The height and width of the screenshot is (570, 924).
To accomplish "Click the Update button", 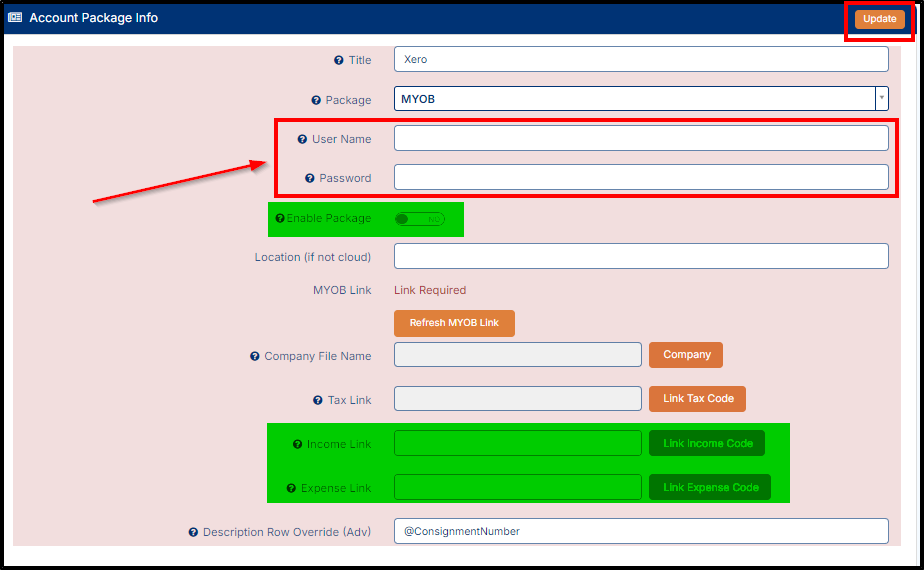I will point(879,19).
